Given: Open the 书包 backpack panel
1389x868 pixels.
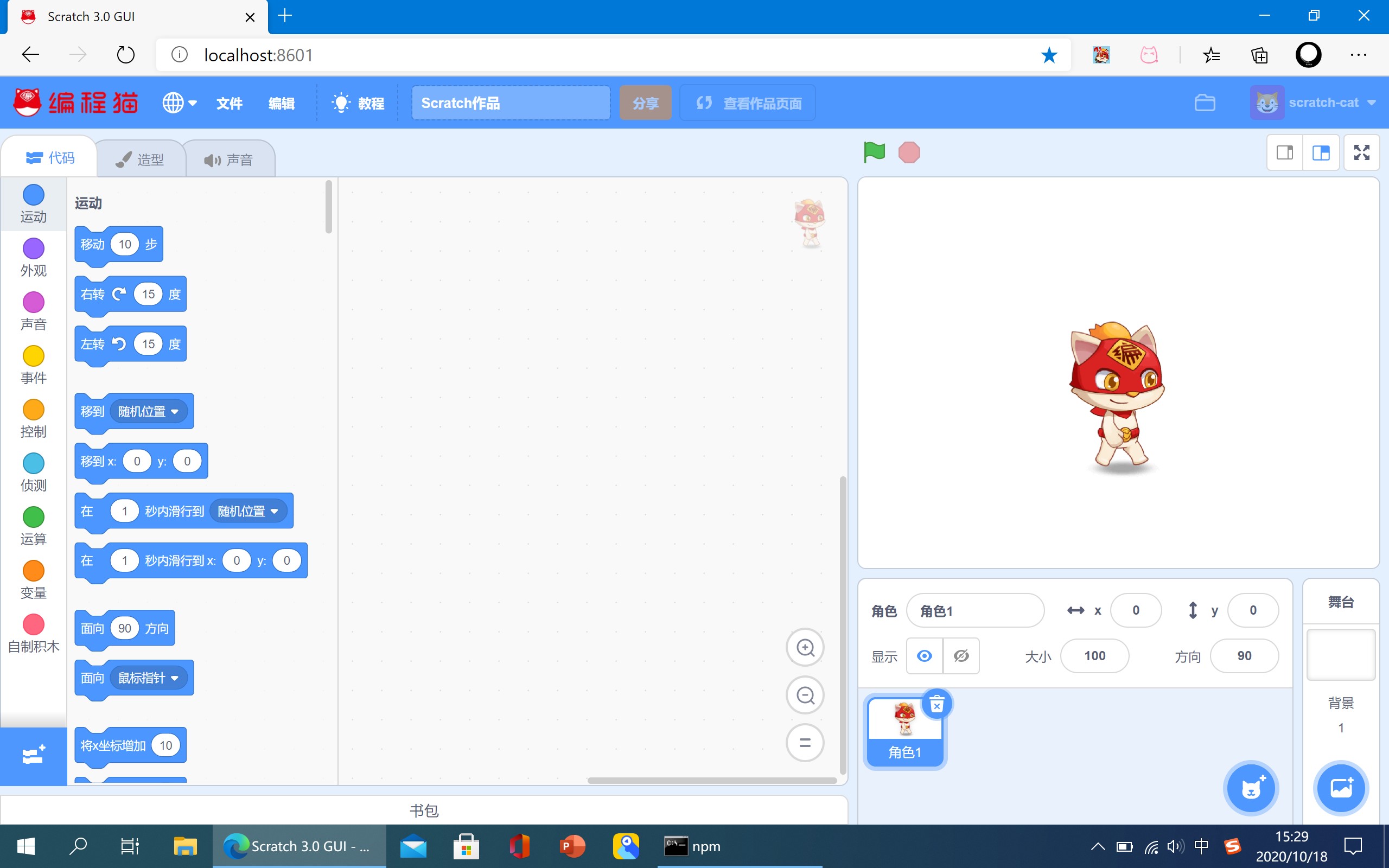Looking at the screenshot, I should click(x=424, y=810).
